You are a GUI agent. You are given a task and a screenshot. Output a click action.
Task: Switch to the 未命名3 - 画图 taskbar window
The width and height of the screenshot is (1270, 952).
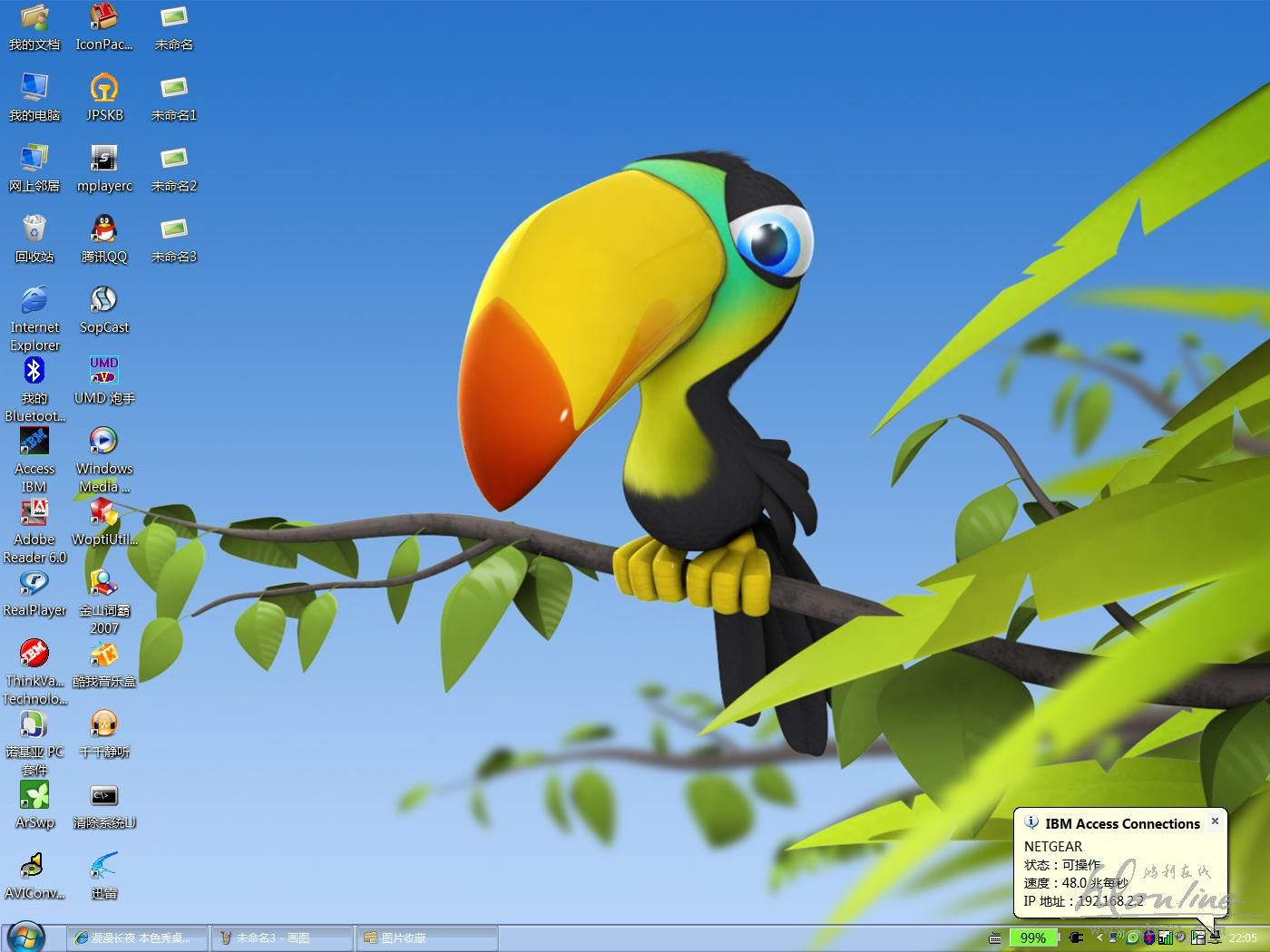tap(281, 937)
